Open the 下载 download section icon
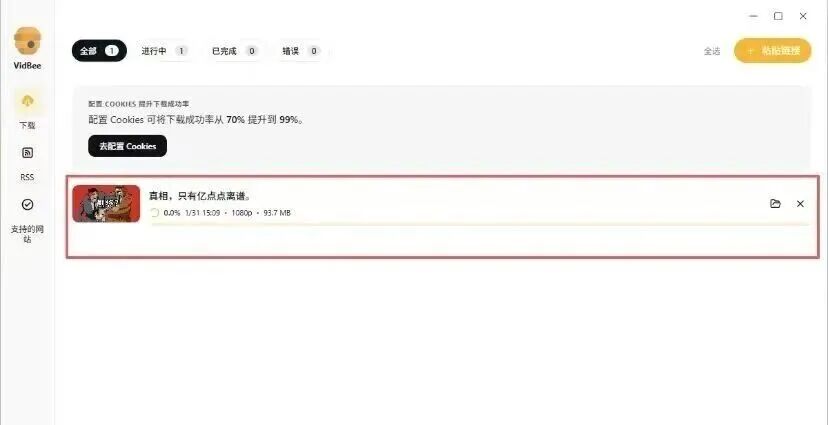 tap(27, 101)
